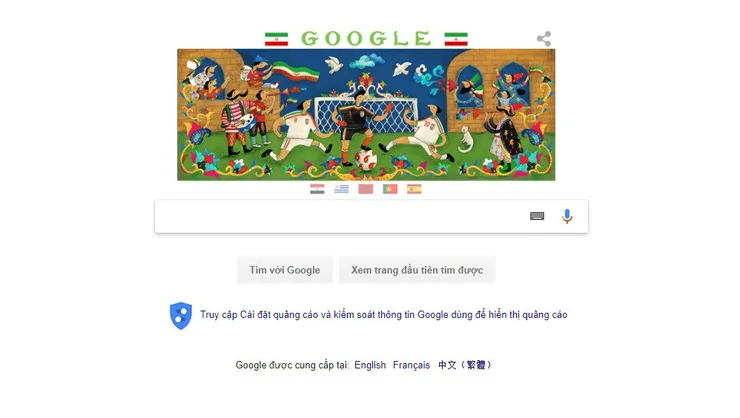
Task: Select the Uruguay flag below the doodle
Action: point(341,189)
